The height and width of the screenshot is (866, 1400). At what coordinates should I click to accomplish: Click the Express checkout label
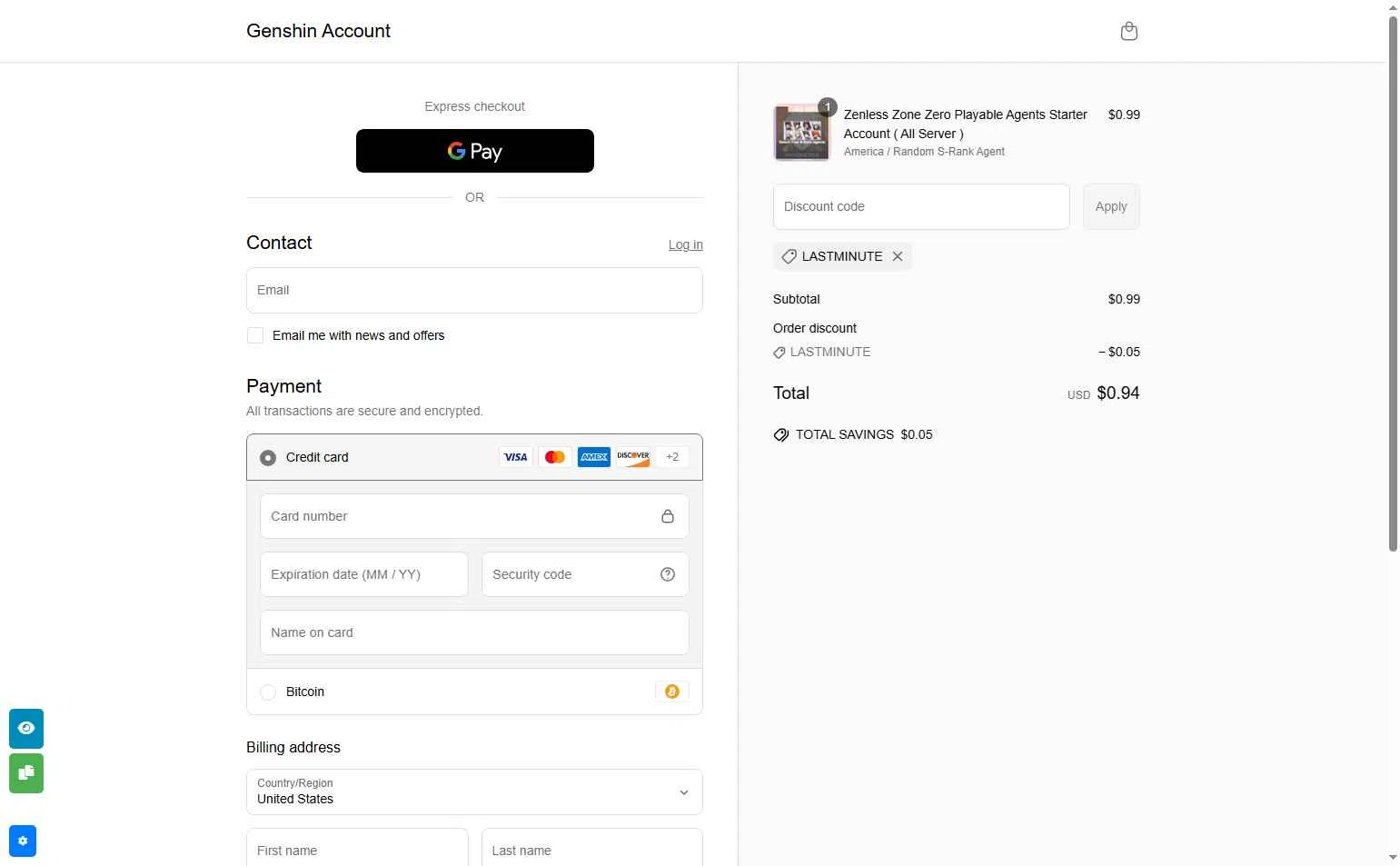(474, 106)
